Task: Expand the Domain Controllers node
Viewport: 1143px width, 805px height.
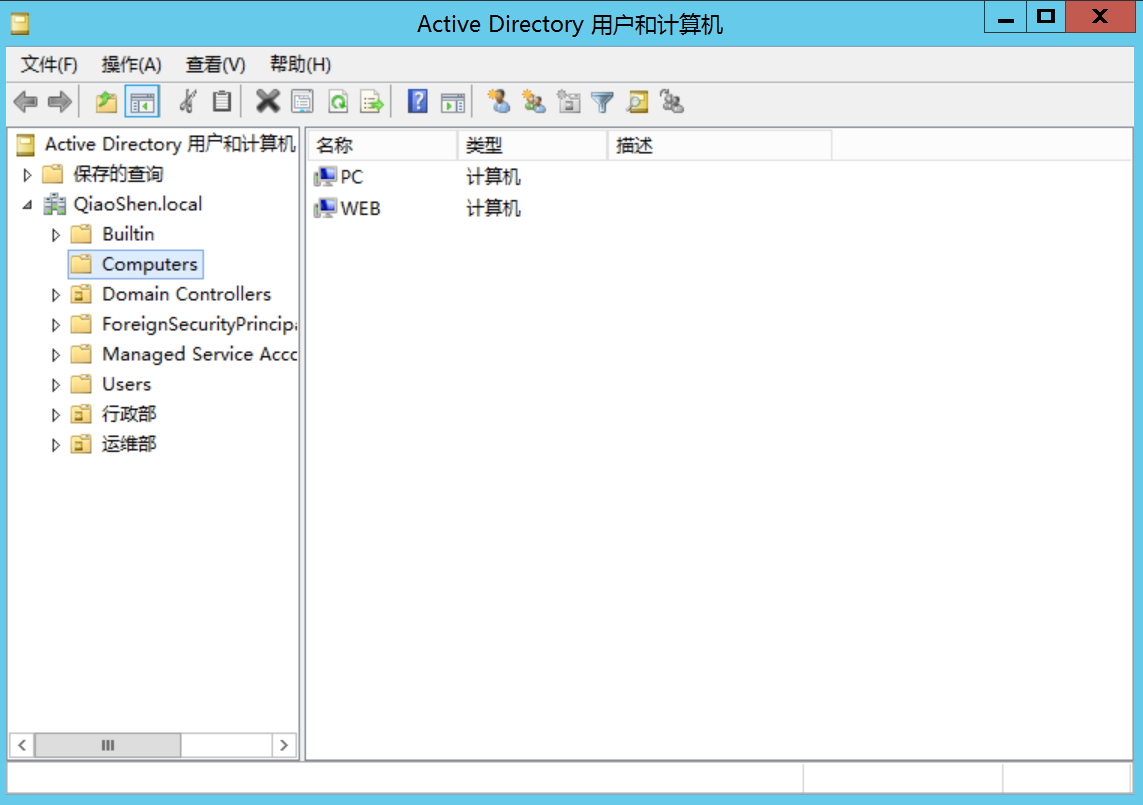Action: coord(56,295)
